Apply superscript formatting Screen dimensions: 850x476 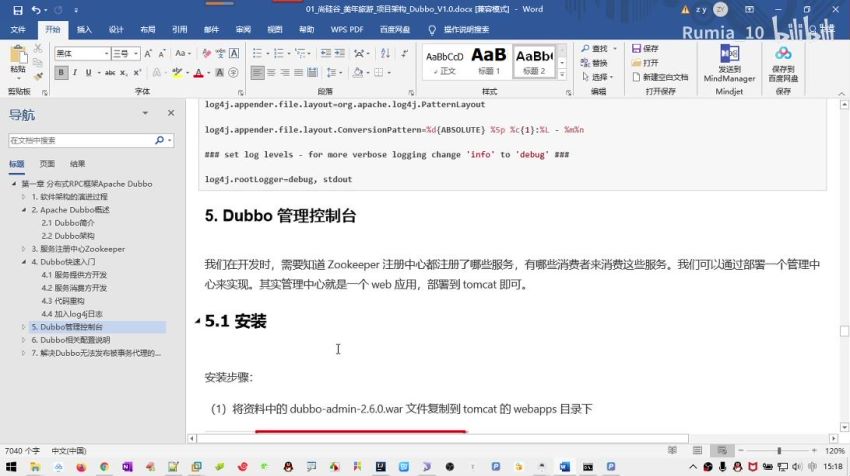137,73
